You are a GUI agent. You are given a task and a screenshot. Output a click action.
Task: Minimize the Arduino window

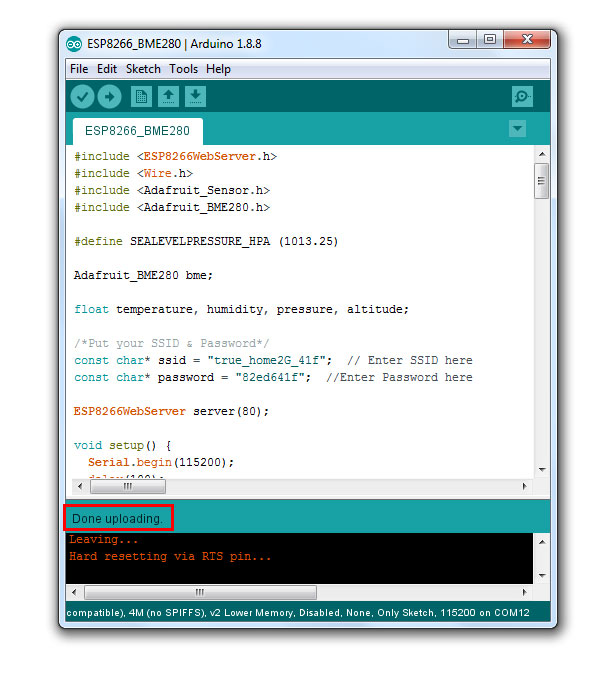point(463,40)
